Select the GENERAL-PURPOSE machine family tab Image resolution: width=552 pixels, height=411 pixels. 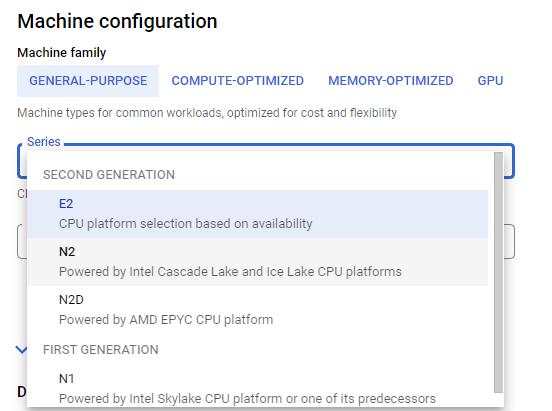coord(88,81)
